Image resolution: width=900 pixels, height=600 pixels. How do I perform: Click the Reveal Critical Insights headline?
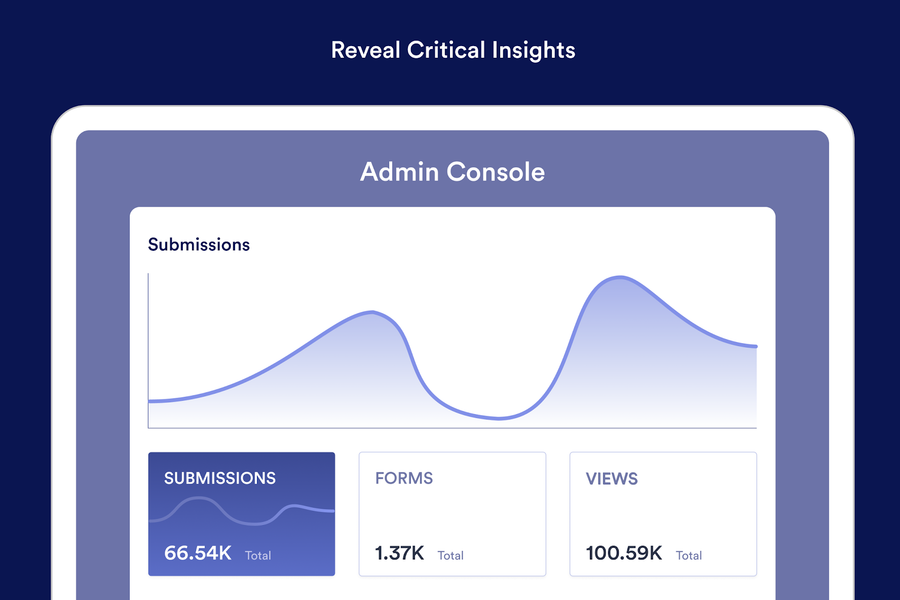click(453, 51)
